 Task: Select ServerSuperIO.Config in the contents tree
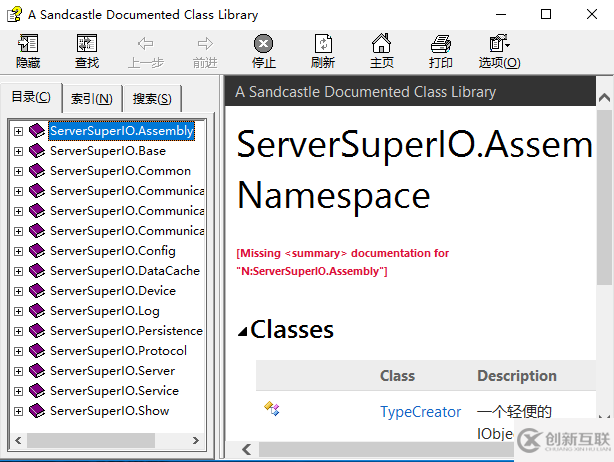(113, 251)
